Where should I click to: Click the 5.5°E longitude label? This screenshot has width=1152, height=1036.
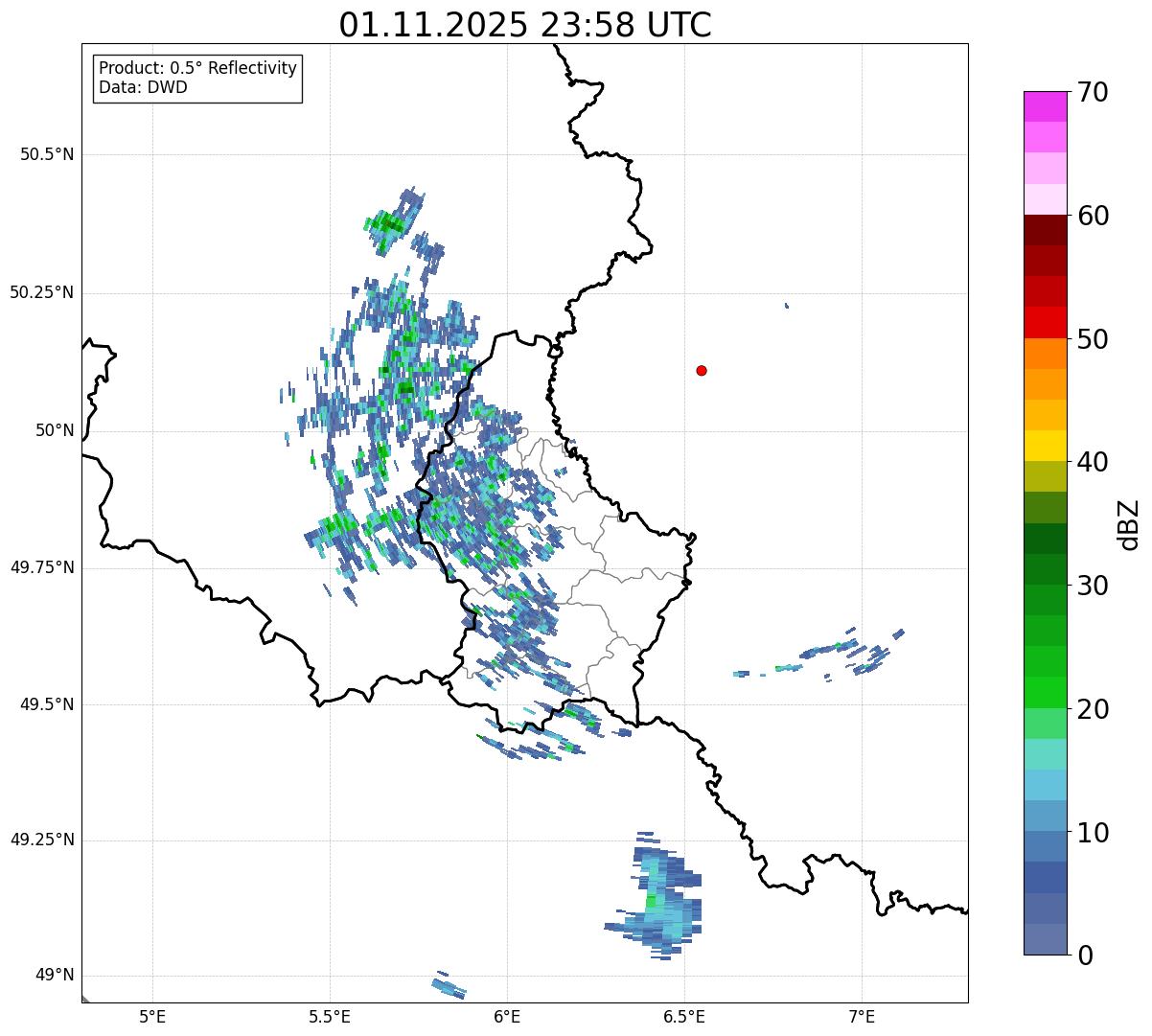coord(330,1017)
